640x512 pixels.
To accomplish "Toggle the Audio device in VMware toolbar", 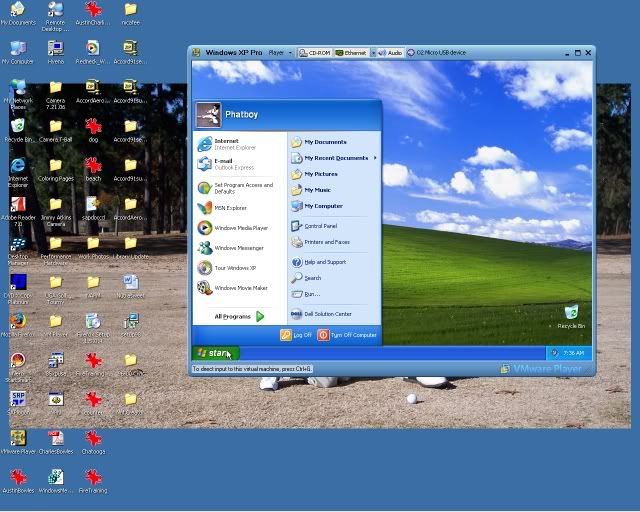I will 390,52.
